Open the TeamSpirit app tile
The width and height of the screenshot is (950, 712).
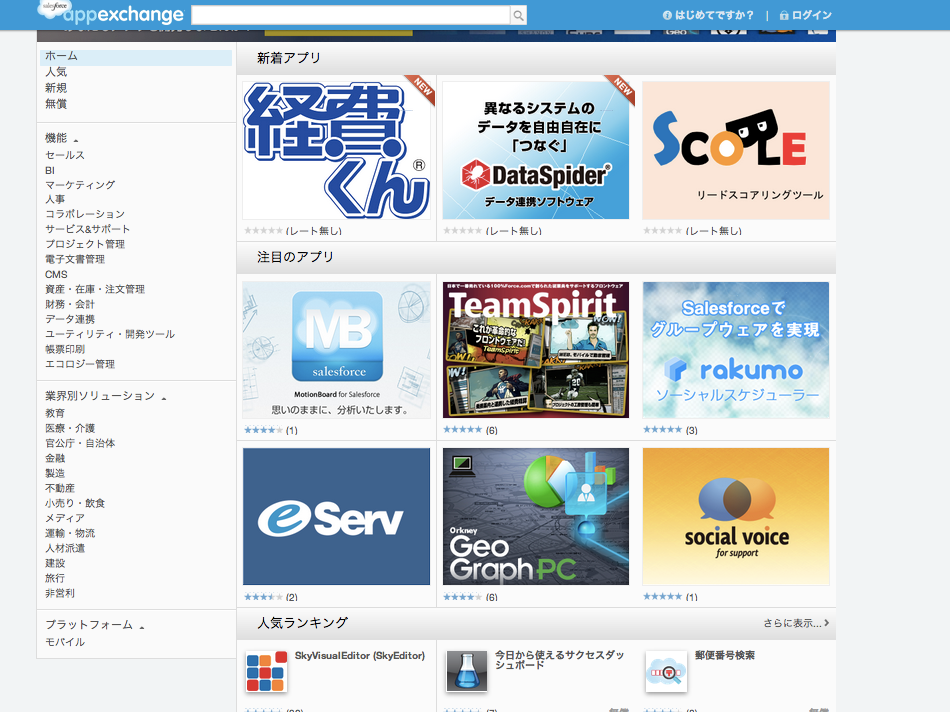point(536,350)
